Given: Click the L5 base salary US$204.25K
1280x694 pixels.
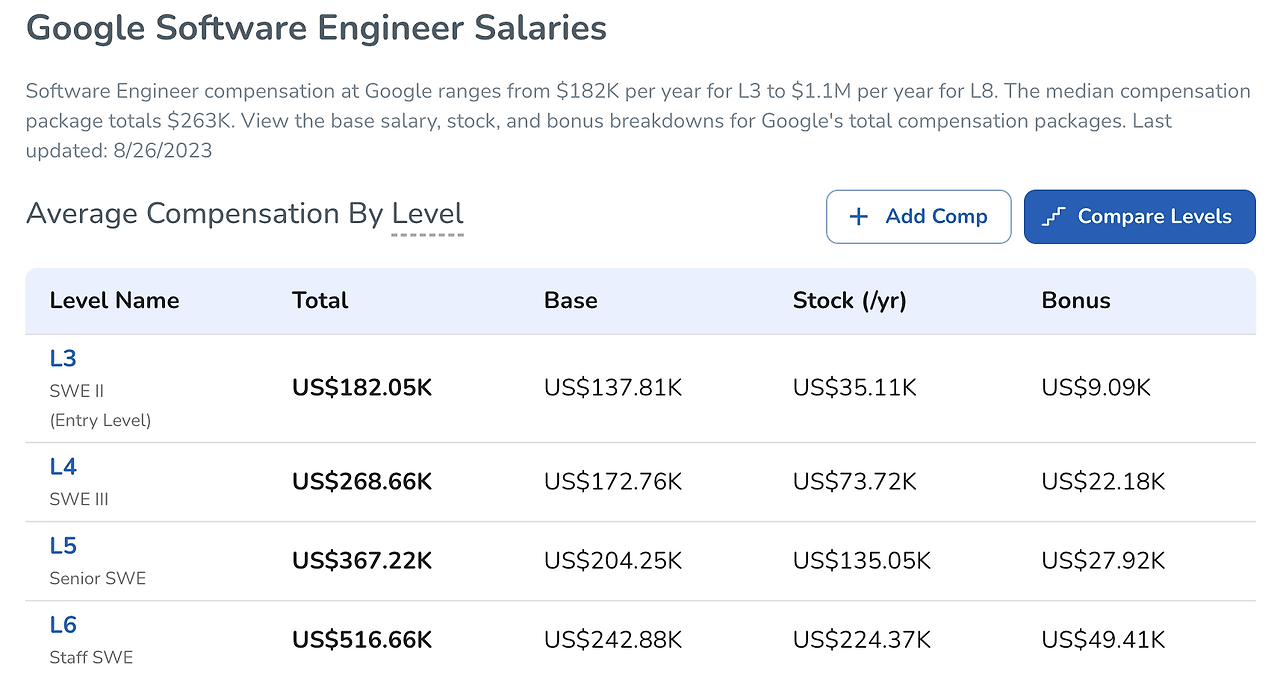Looking at the screenshot, I should [613, 561].
